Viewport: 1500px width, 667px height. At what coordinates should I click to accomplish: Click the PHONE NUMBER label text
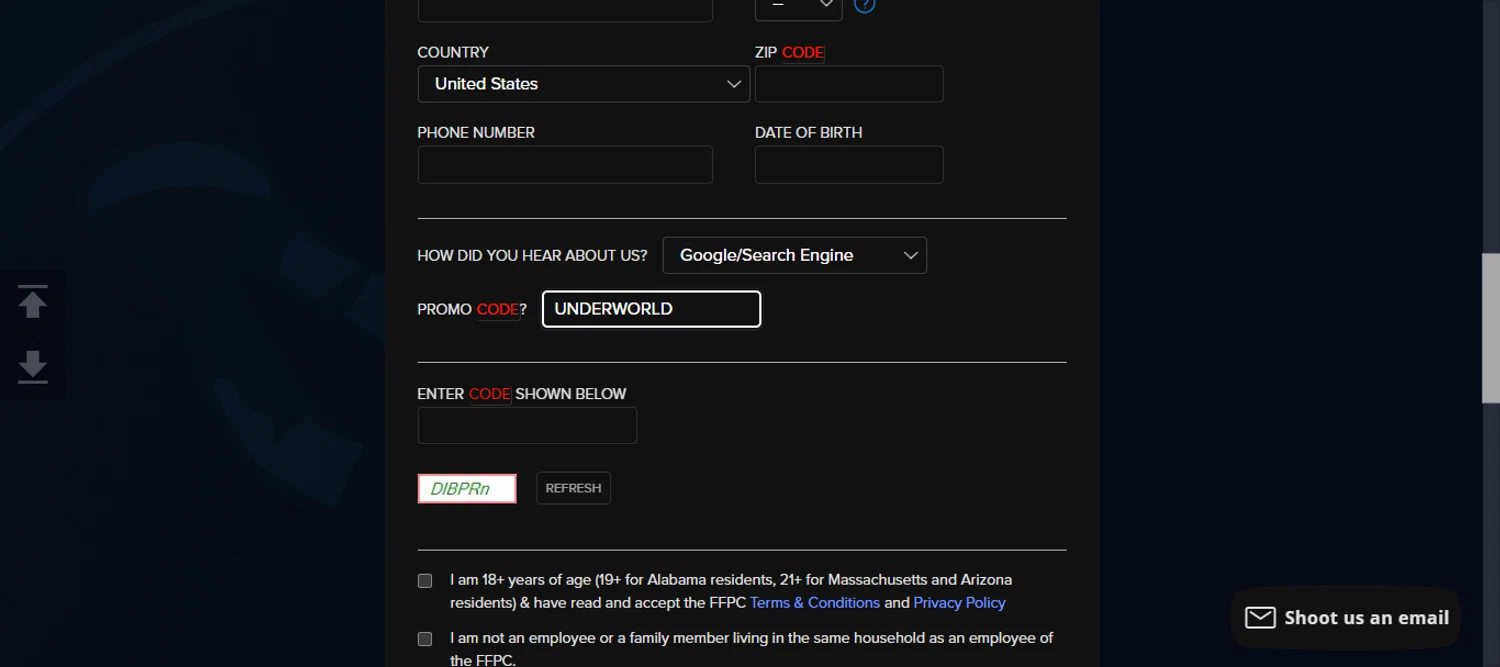(476, 132)
